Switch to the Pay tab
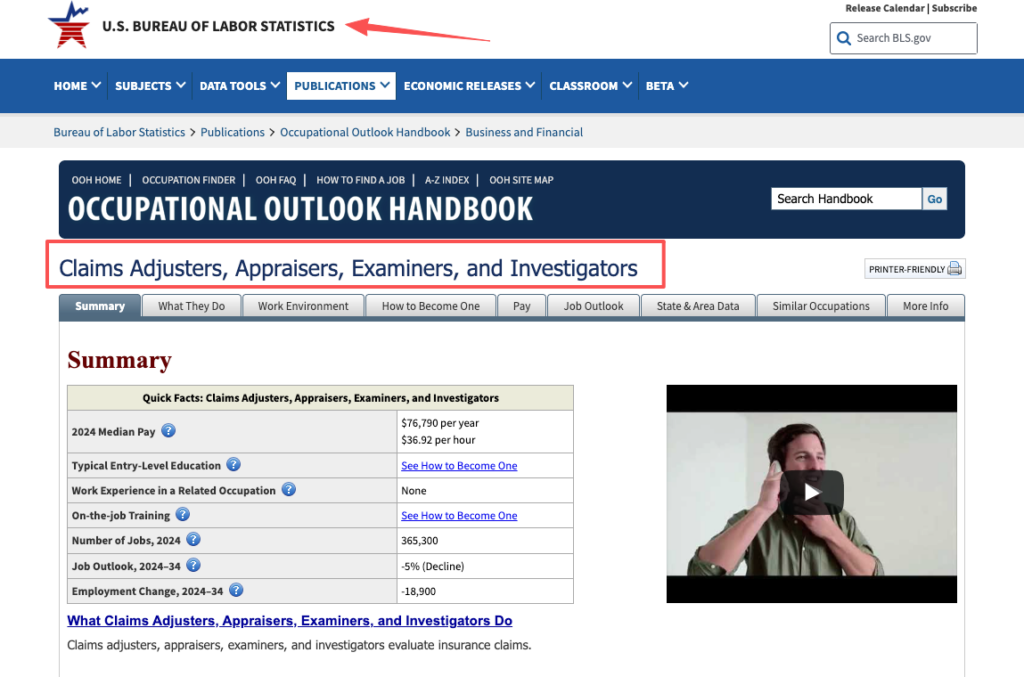 point(521,306)
